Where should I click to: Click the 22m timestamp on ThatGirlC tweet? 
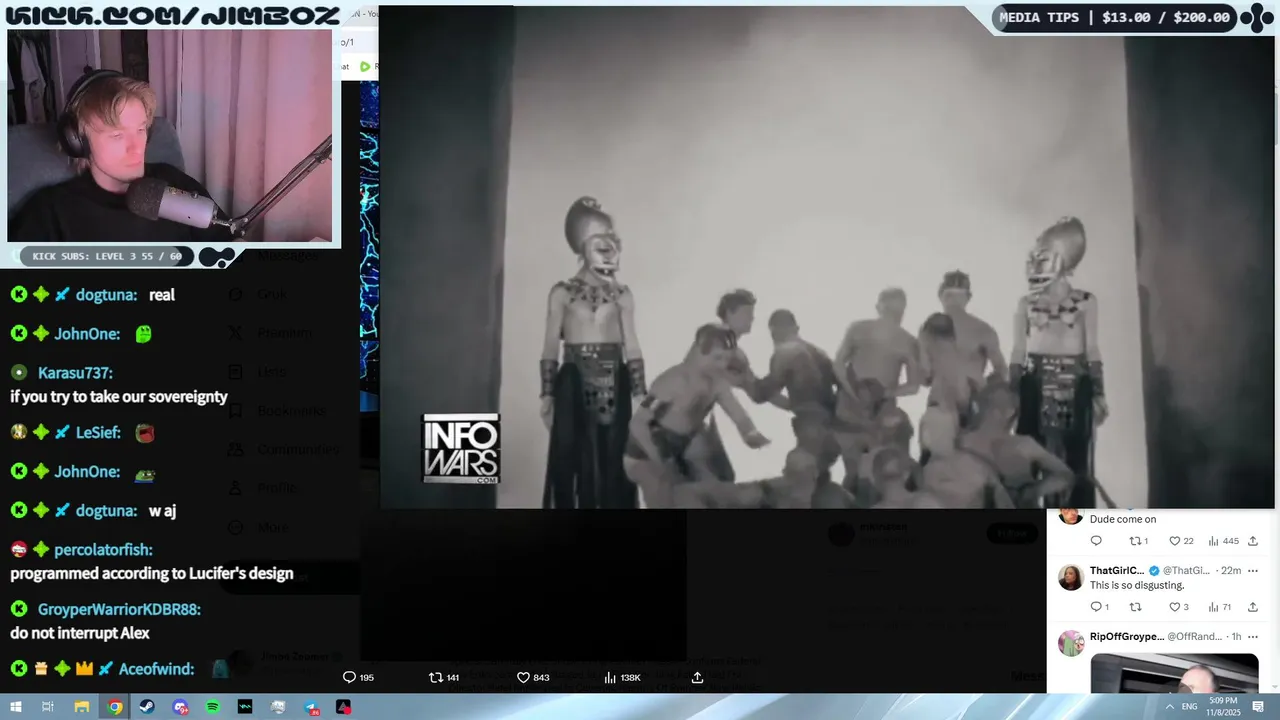tap(1231, 570)
